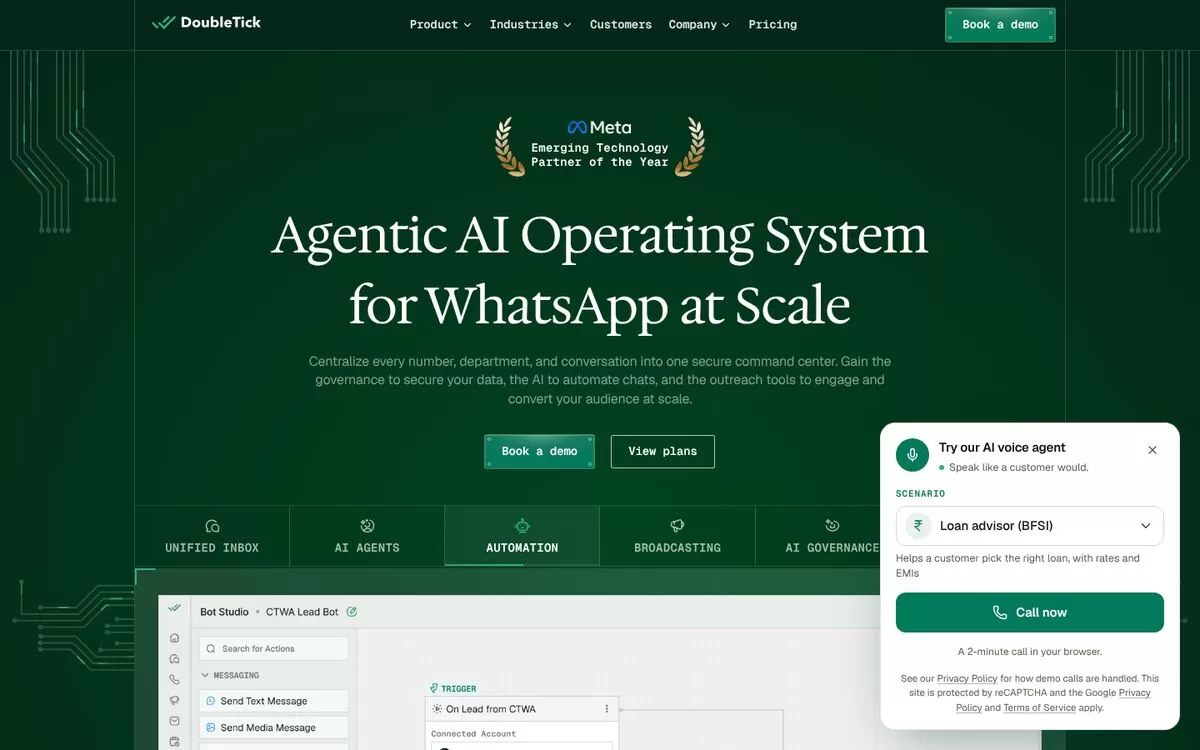Viewport: 1200px width, 750px height.
Task: Click the home icon in Bot Studio sidebar
Action: pos(175,638)
